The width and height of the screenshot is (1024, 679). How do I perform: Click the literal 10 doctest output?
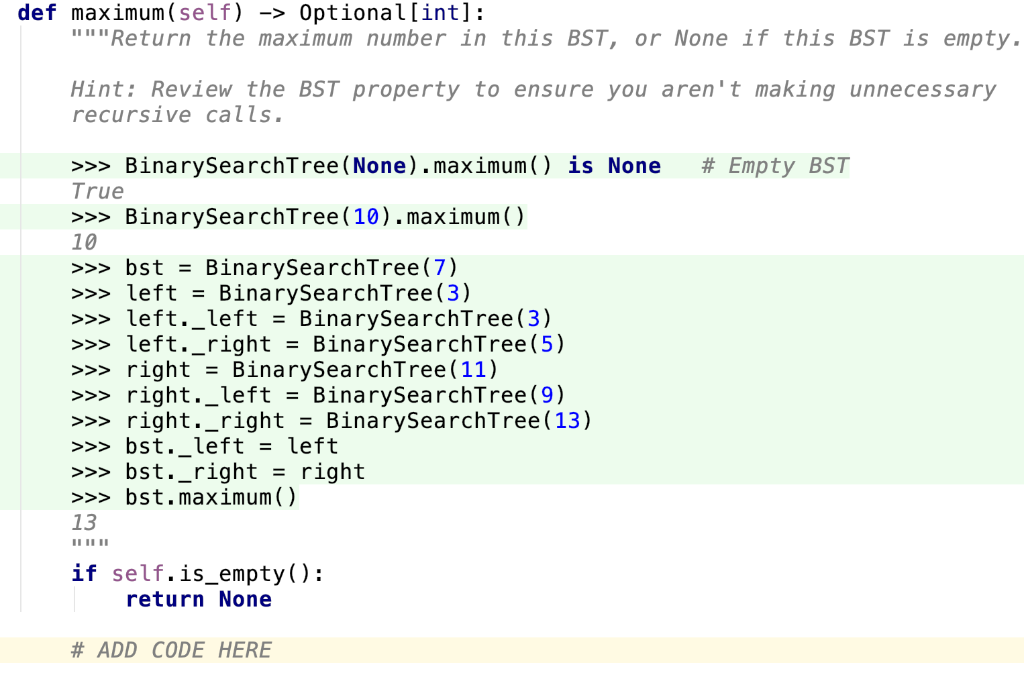[x=81, y=242]
